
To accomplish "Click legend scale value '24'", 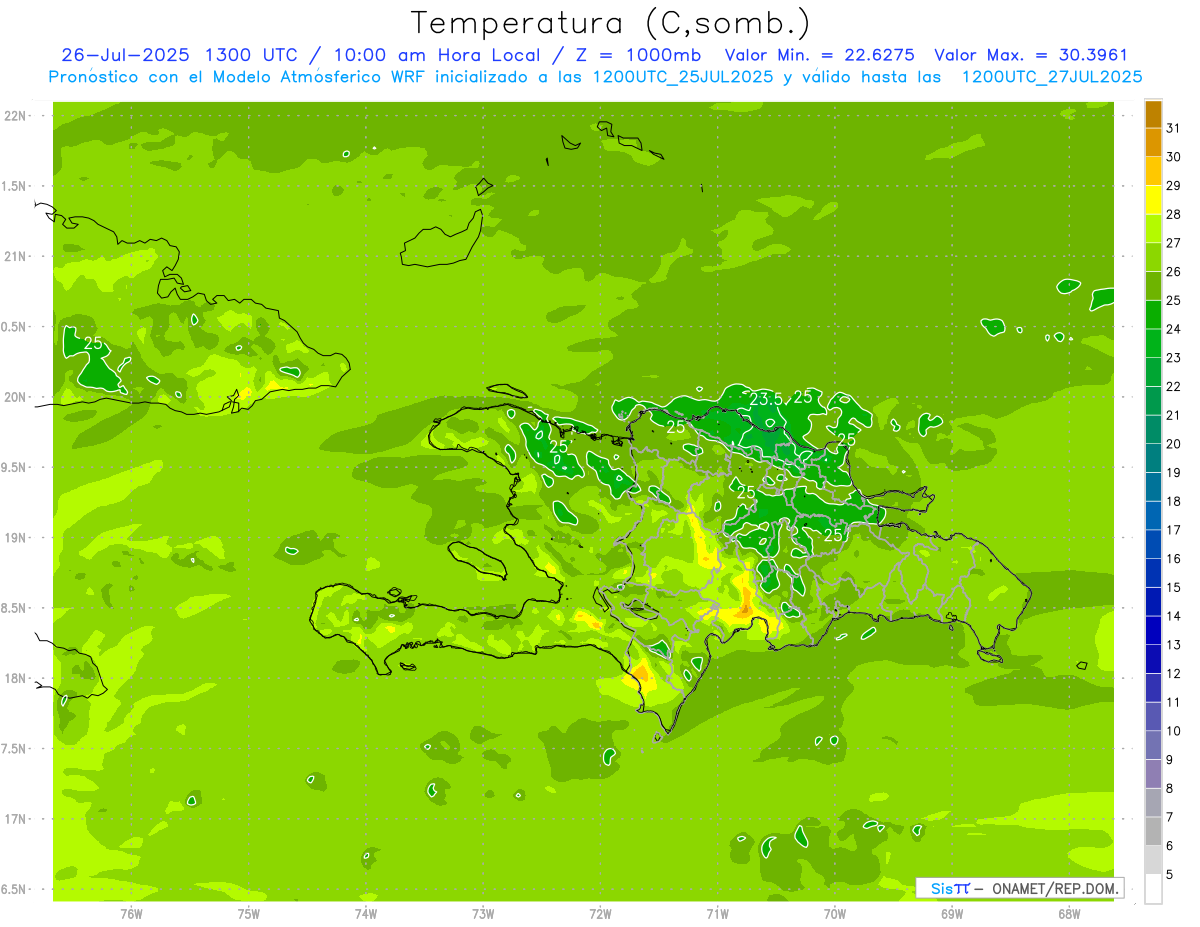I will click(x=1174, y=329).
